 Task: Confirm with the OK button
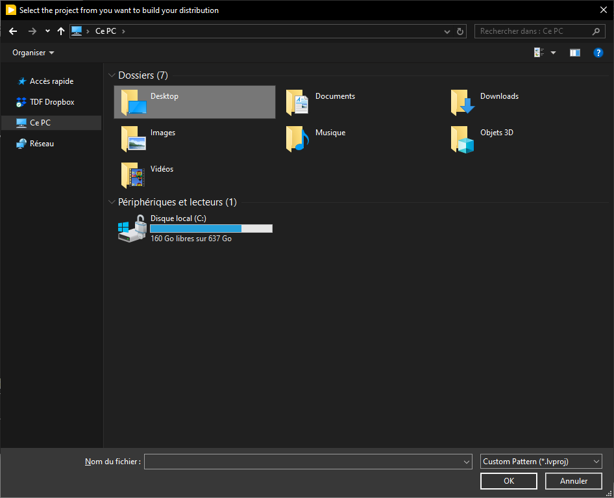[x=509, y=481]
